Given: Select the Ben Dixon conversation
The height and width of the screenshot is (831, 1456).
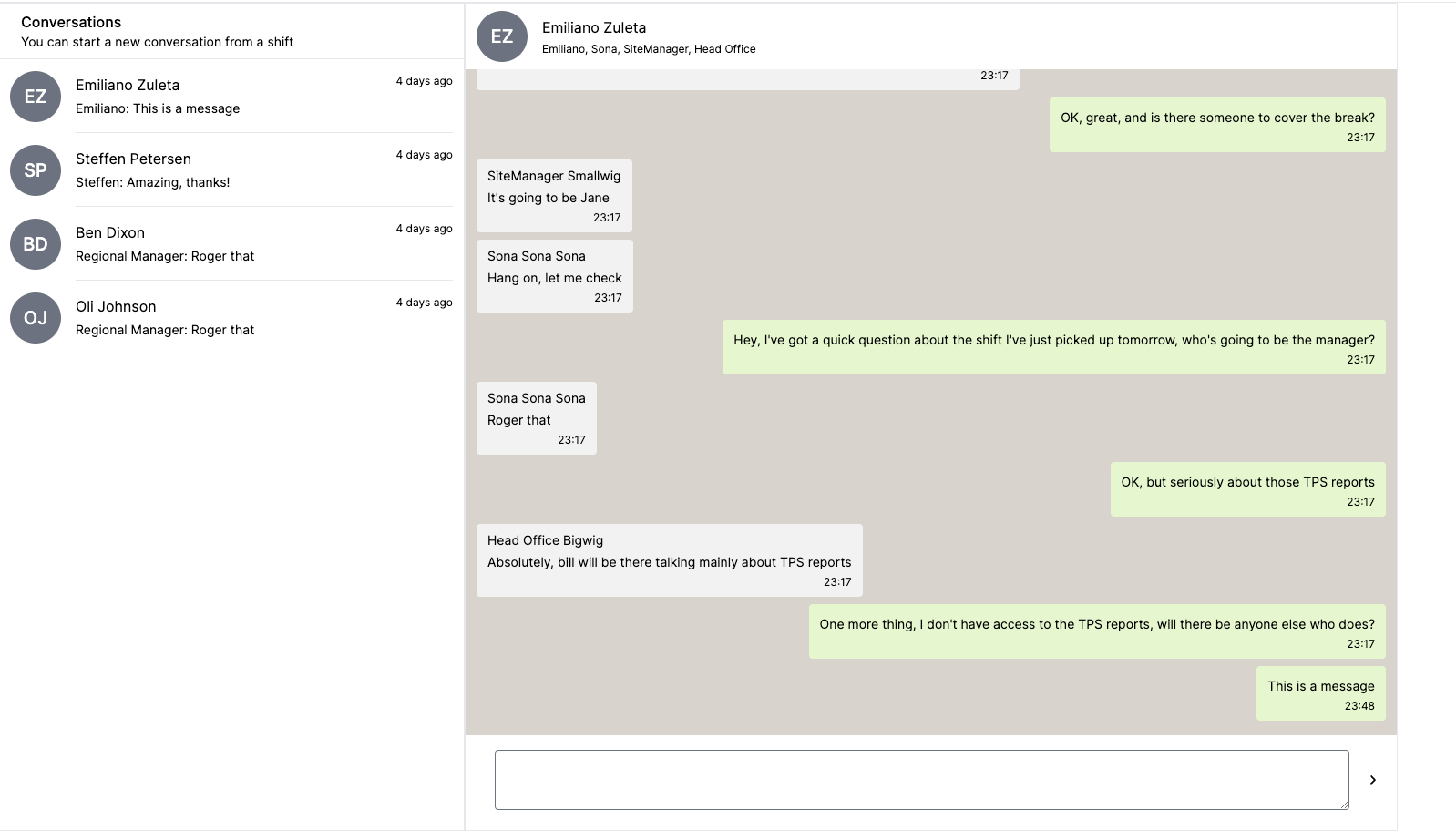Looking at the screenshot, I should click(x=228, y=244).
